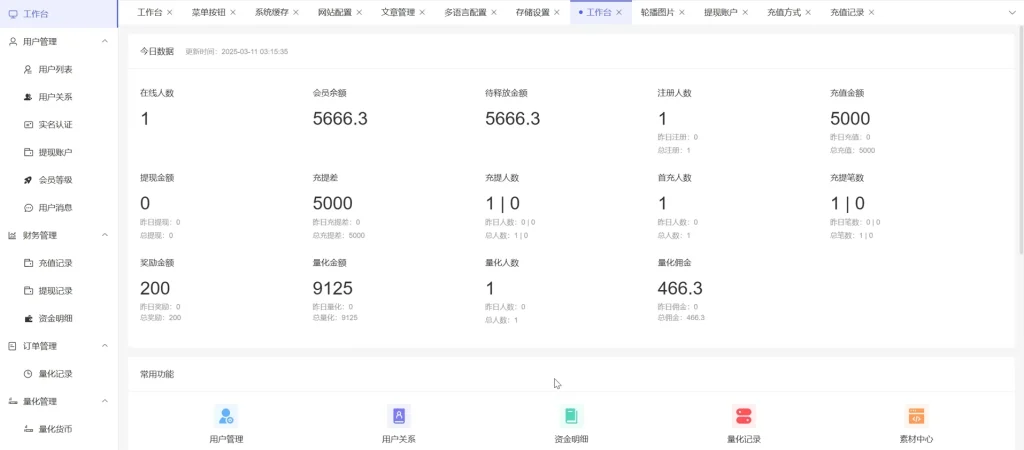The width and height of the screenshot is (1024, 450).
Task: Open the tab list dropdown arrow
Action: pyautogui.click(x=1009, y=12)
